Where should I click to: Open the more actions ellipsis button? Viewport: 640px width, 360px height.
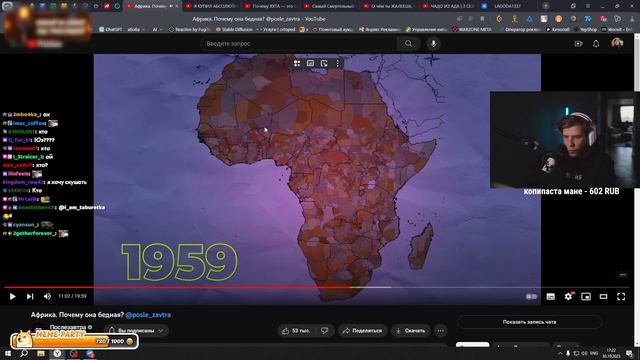click(x=440, y=331)
